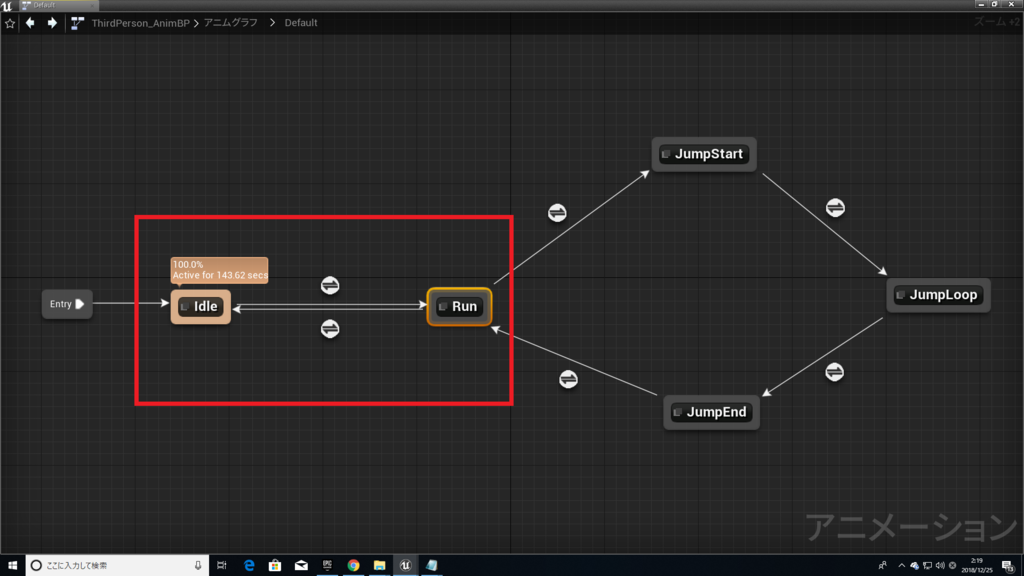1024x576 pixels.
Task: Select the JumpLoop state node
Action: (938, 295)
